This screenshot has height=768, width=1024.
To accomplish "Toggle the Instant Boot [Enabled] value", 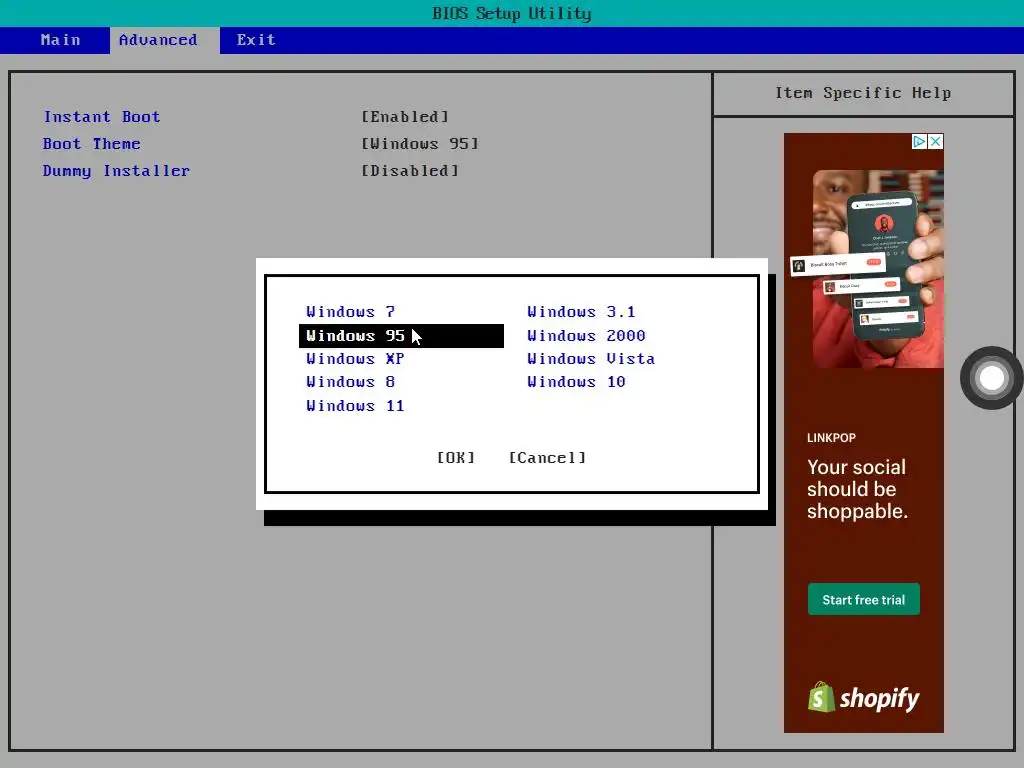I will (x=405, y=117).
